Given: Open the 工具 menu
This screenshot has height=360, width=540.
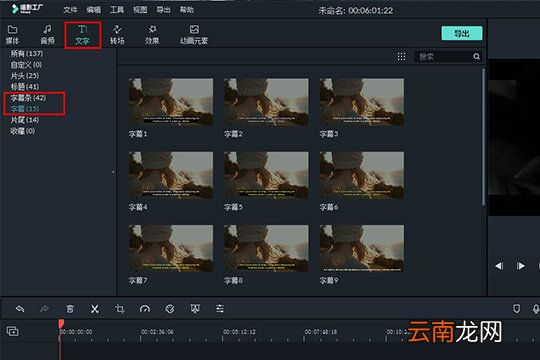Looking at the screenshot, I should tap(117, 10).
